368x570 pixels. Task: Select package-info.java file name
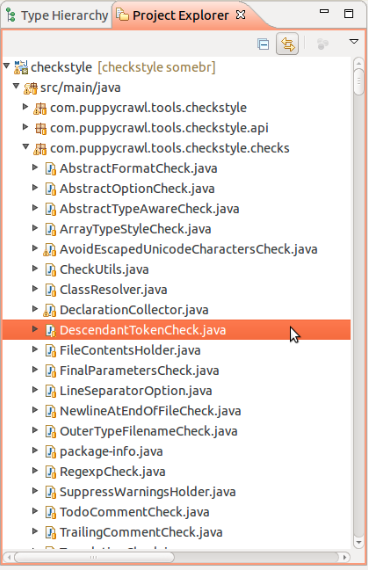click(111, 452)
